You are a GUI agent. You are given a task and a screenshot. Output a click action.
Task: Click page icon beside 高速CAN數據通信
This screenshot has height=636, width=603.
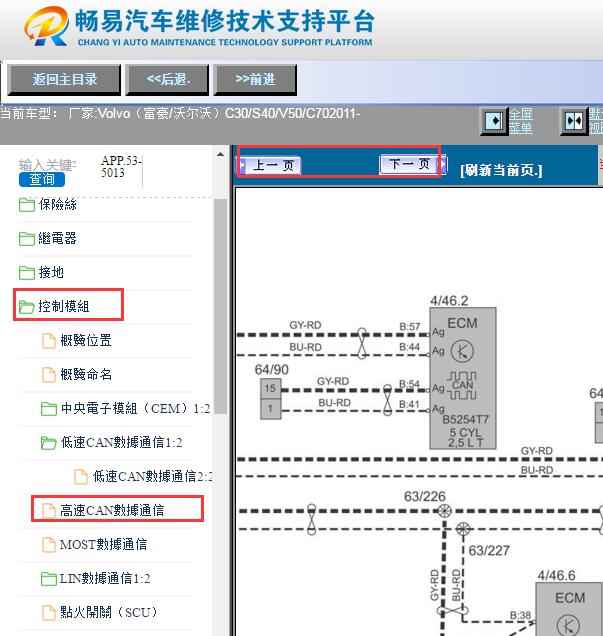tap(49, 511)
